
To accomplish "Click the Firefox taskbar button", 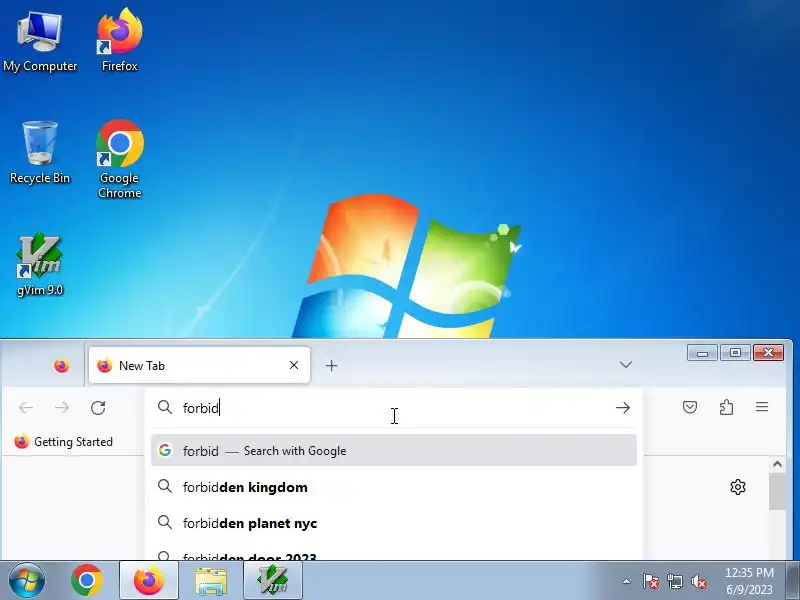I will coord(148,581).
